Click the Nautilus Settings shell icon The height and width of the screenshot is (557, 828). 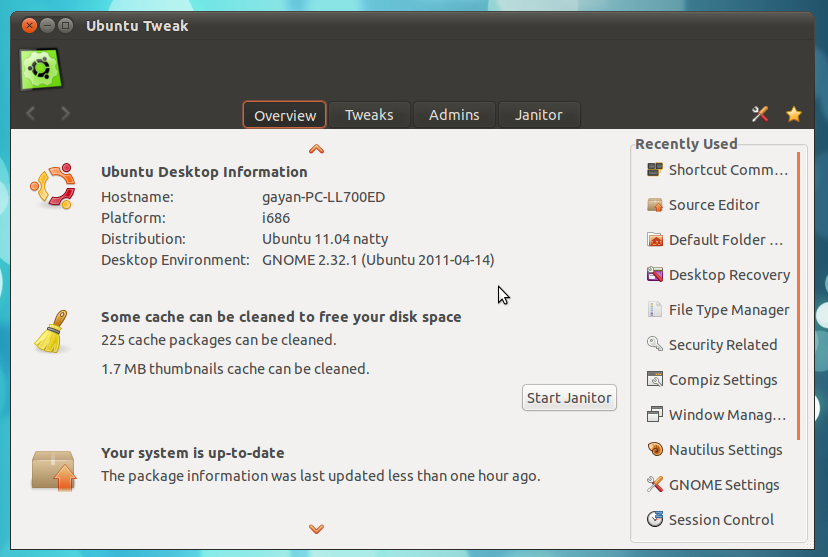[x=655, y=449]
